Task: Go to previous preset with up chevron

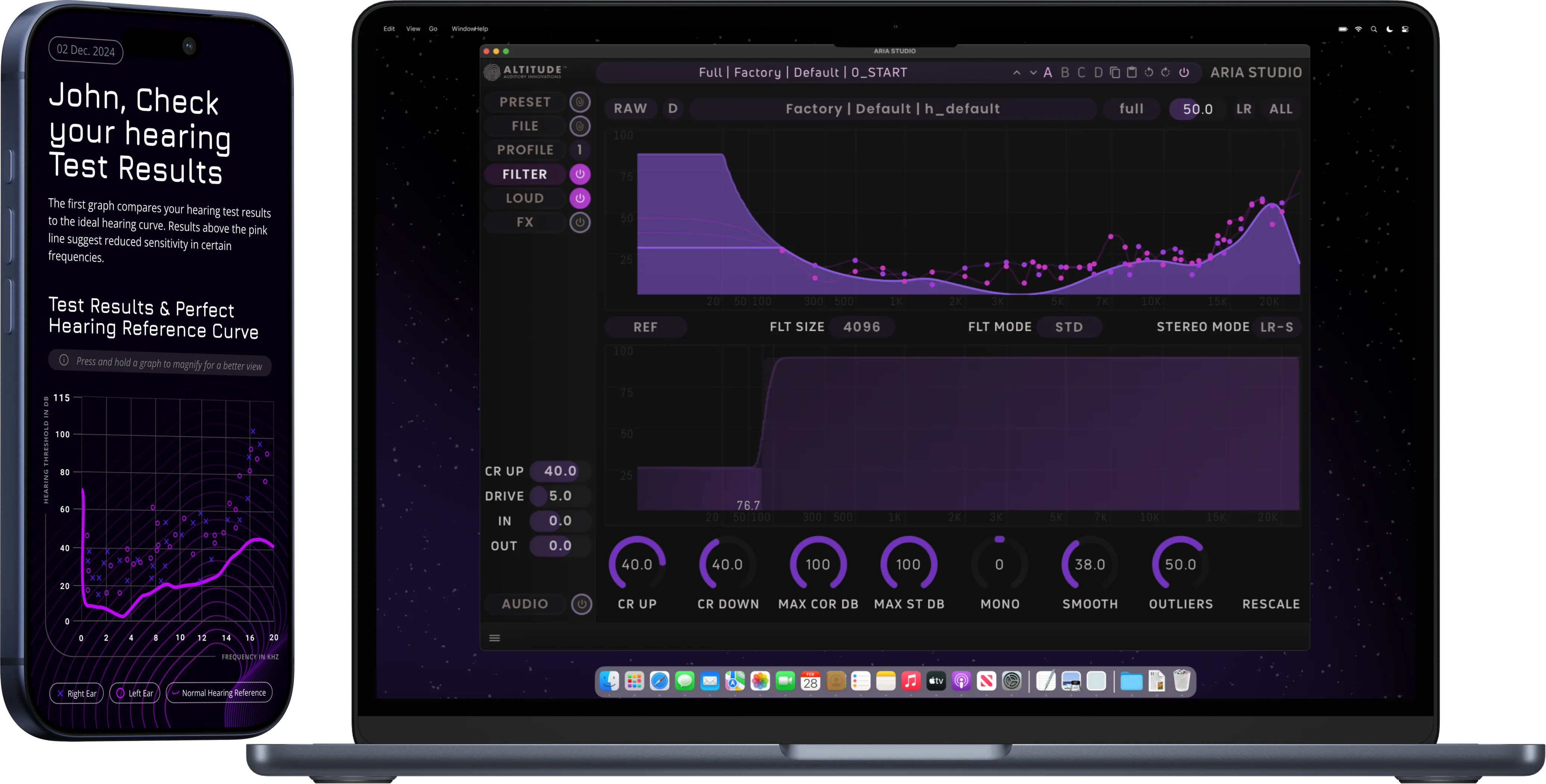Action: coord(1016,72)
